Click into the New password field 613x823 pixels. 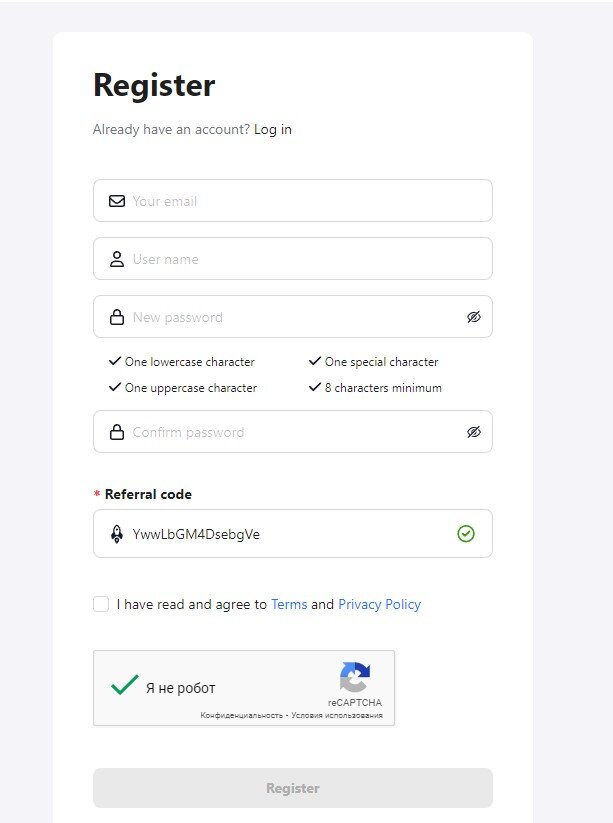tap(290, 317)
